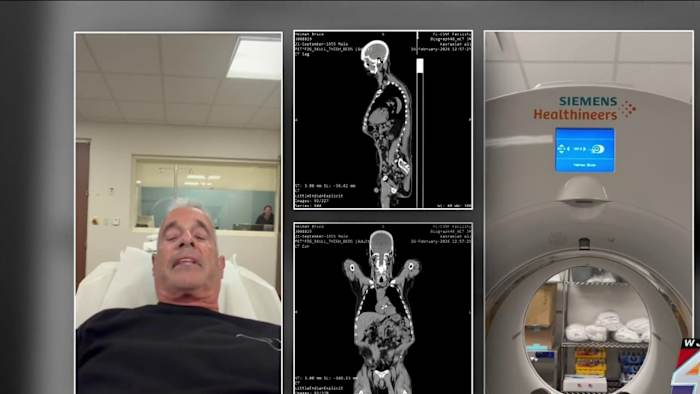Click the shelf of supplies seen through the scanner bore
The image size is (700, 394).
click(605, 330)
